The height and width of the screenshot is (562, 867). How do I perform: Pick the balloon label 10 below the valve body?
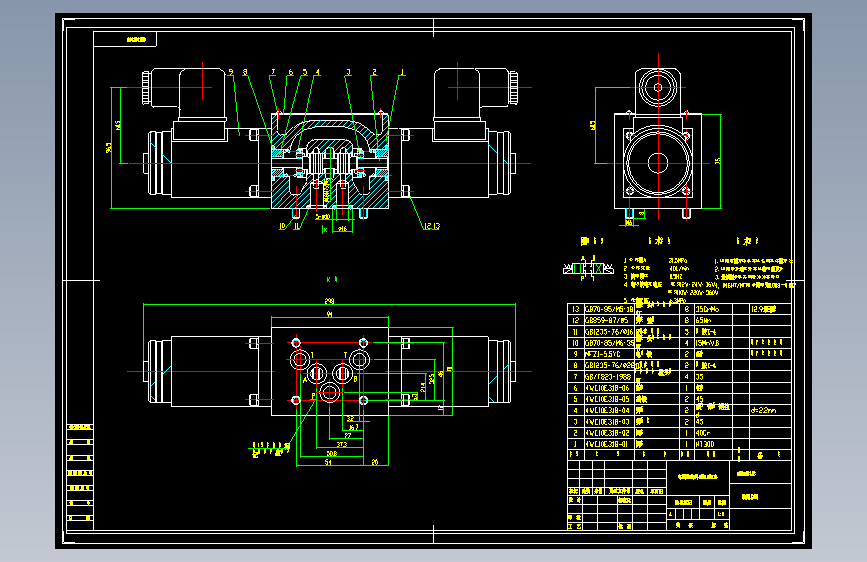(283, 226)
